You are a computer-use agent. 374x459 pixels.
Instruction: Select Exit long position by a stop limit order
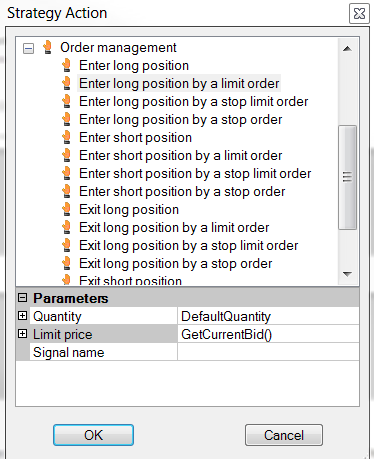point(188,246)
